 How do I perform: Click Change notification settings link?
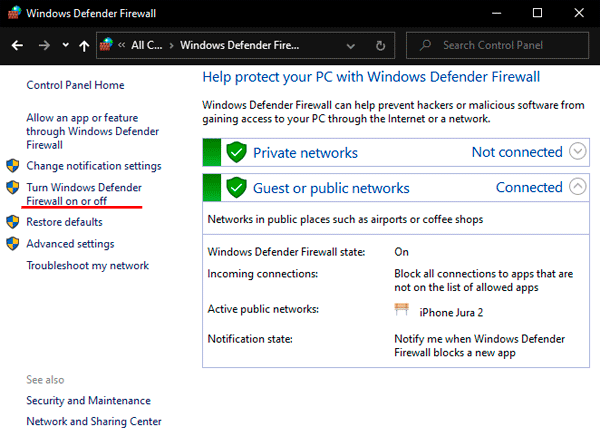[x=93, y=166]
